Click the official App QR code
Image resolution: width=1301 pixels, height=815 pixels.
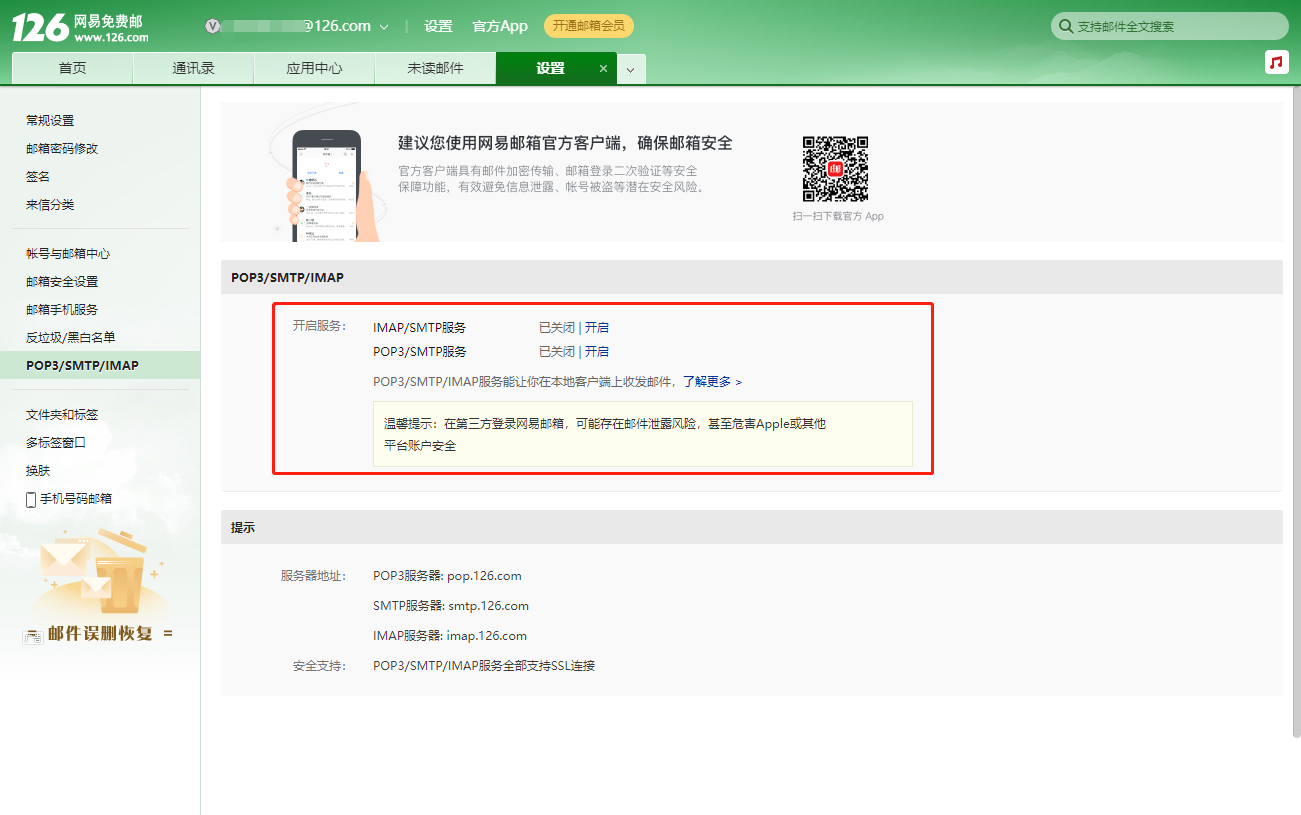836,169
